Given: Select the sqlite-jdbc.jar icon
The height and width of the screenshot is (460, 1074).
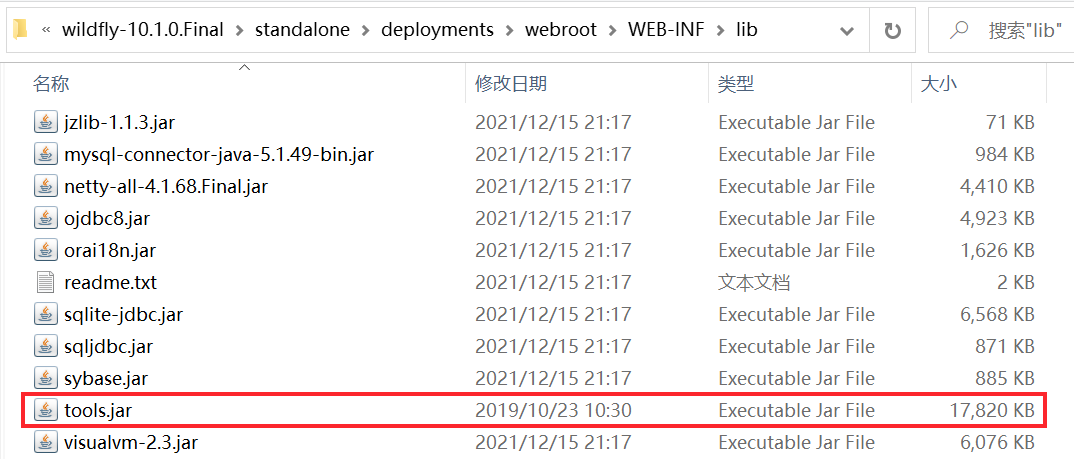Looking at the screenshot, I should [x=45, y=315].
